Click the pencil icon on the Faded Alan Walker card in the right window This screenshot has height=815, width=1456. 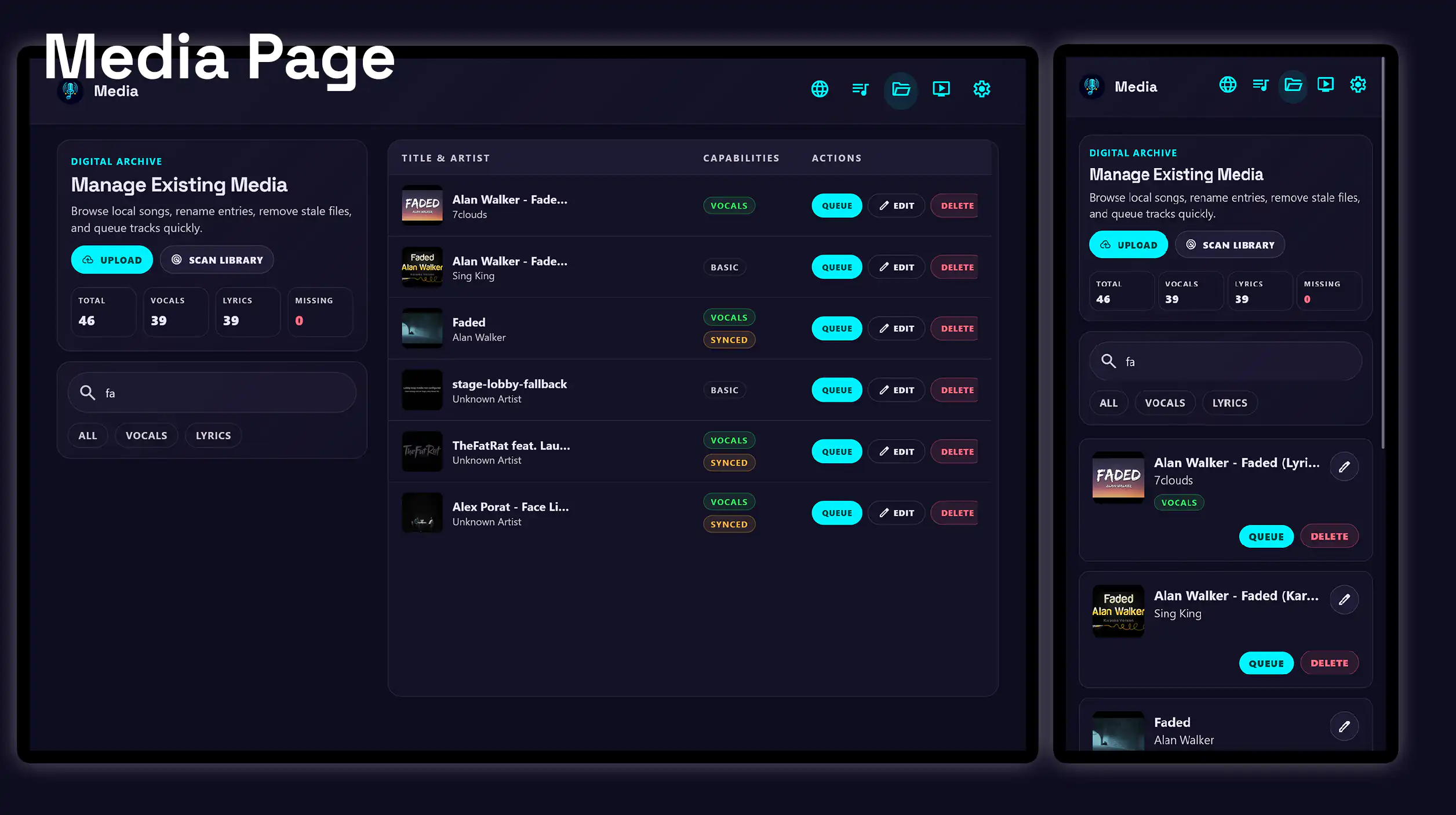click(x=1344, y=726)
